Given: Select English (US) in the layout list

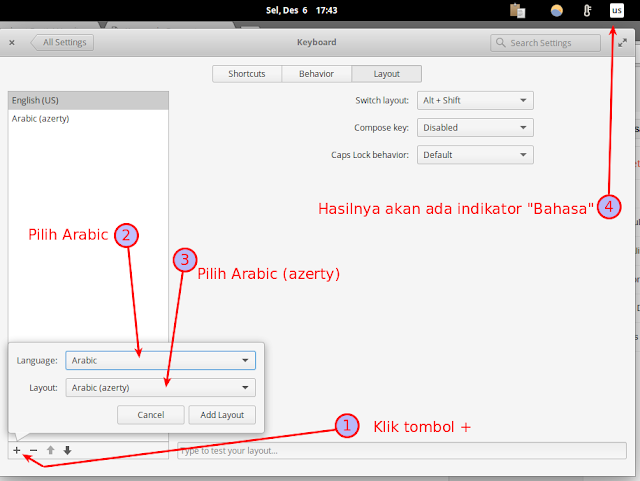Looking at the screenshot, I should point(88,100).
